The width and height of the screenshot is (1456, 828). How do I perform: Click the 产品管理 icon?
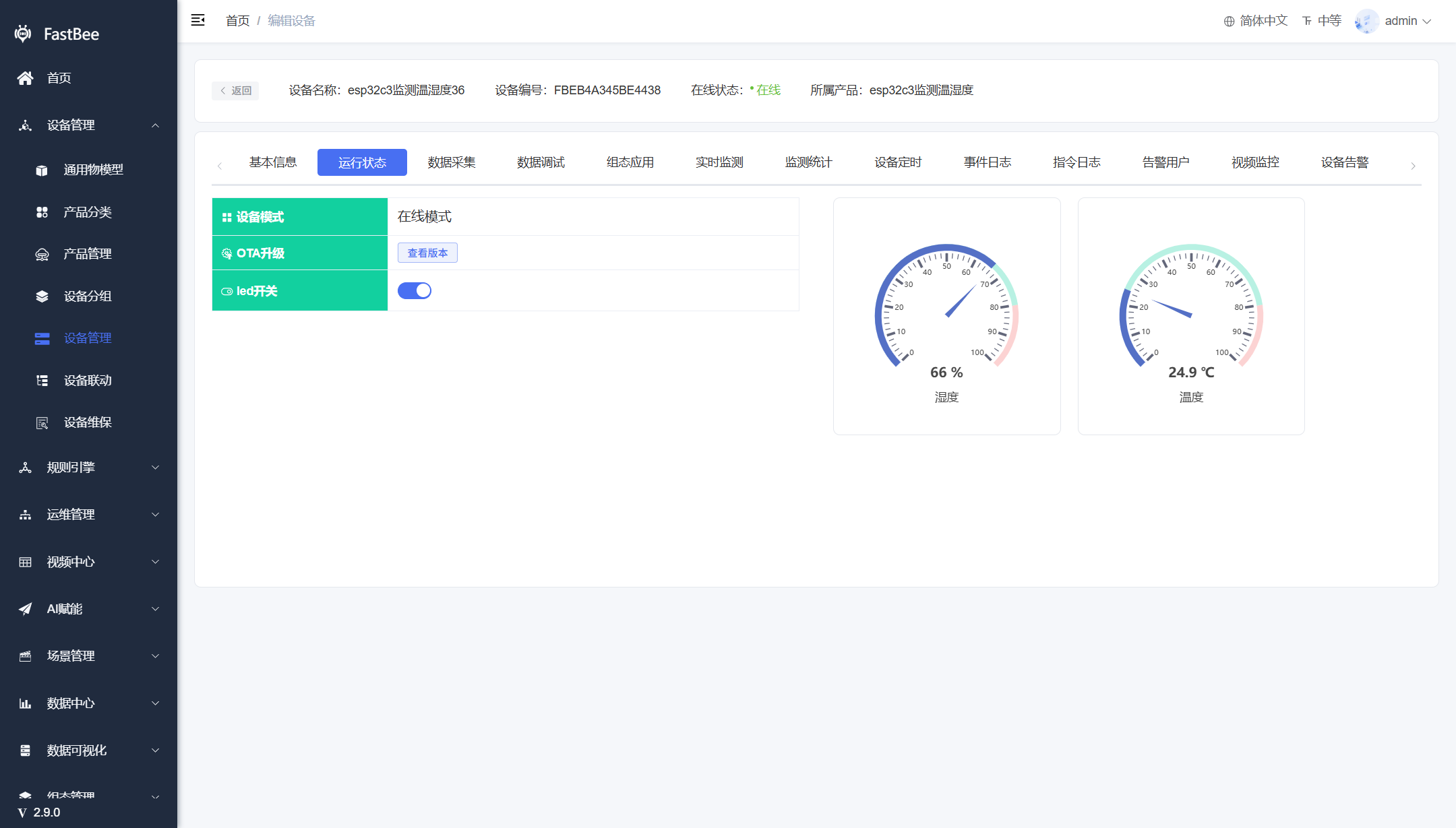pos(42,255)
